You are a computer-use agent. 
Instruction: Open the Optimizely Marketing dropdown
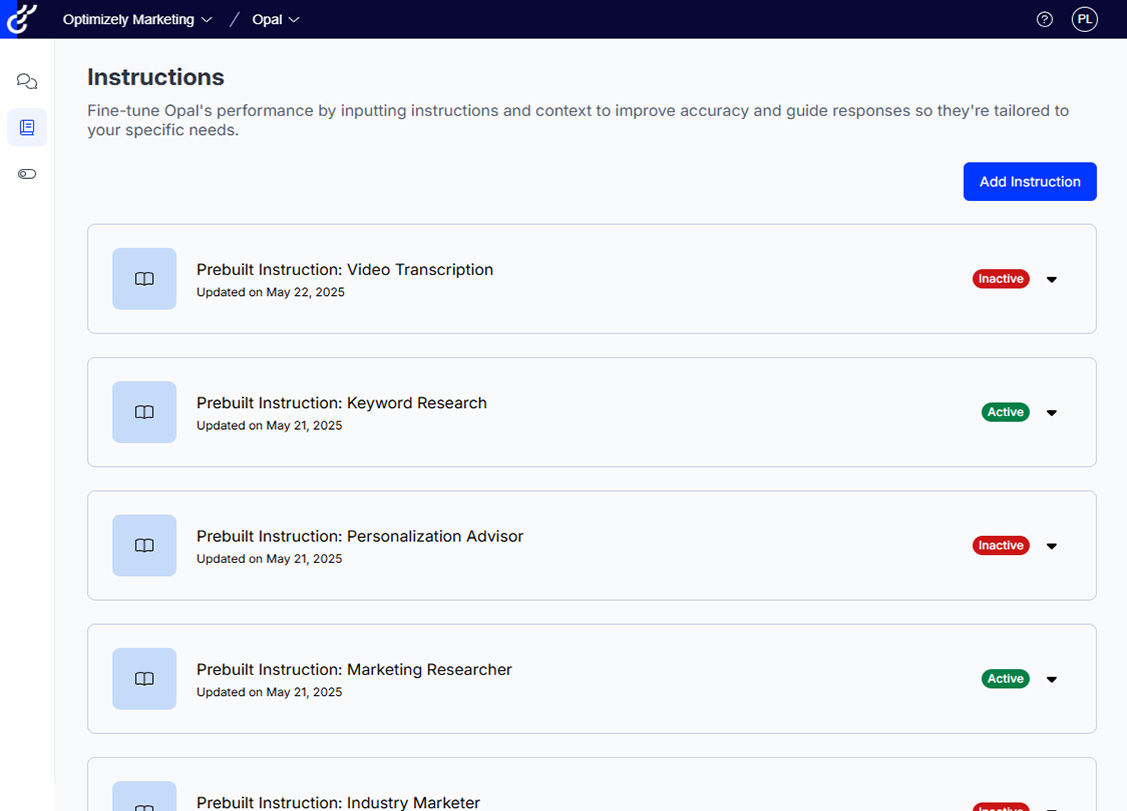(137, 19)
